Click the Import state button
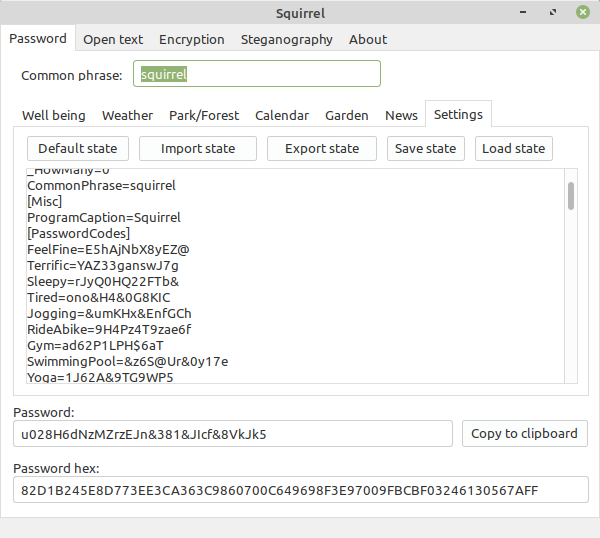The image size is (600, 538). tap(198, 148)
